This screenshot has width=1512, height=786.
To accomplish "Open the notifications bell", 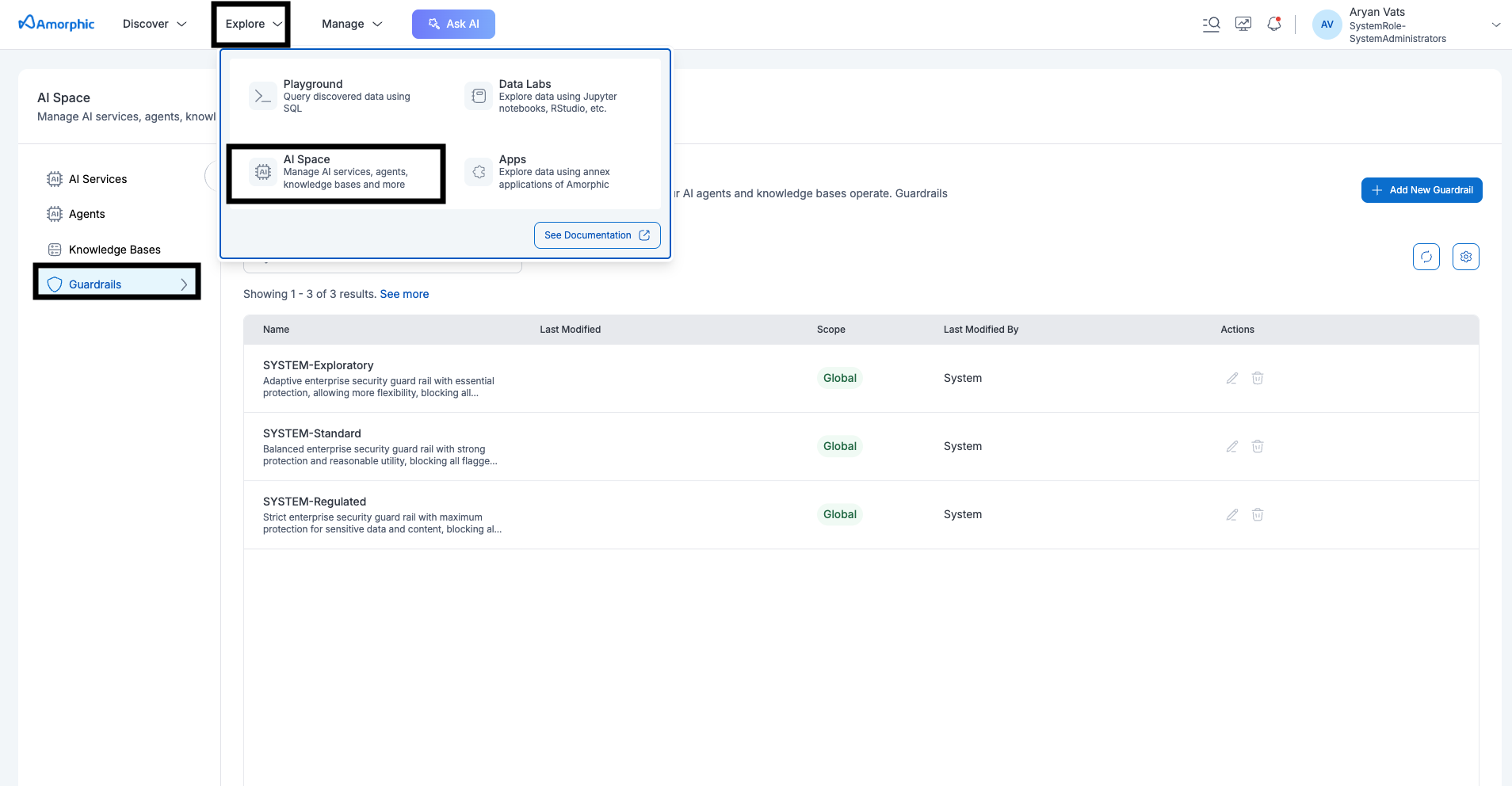I will coord(1274,24).
